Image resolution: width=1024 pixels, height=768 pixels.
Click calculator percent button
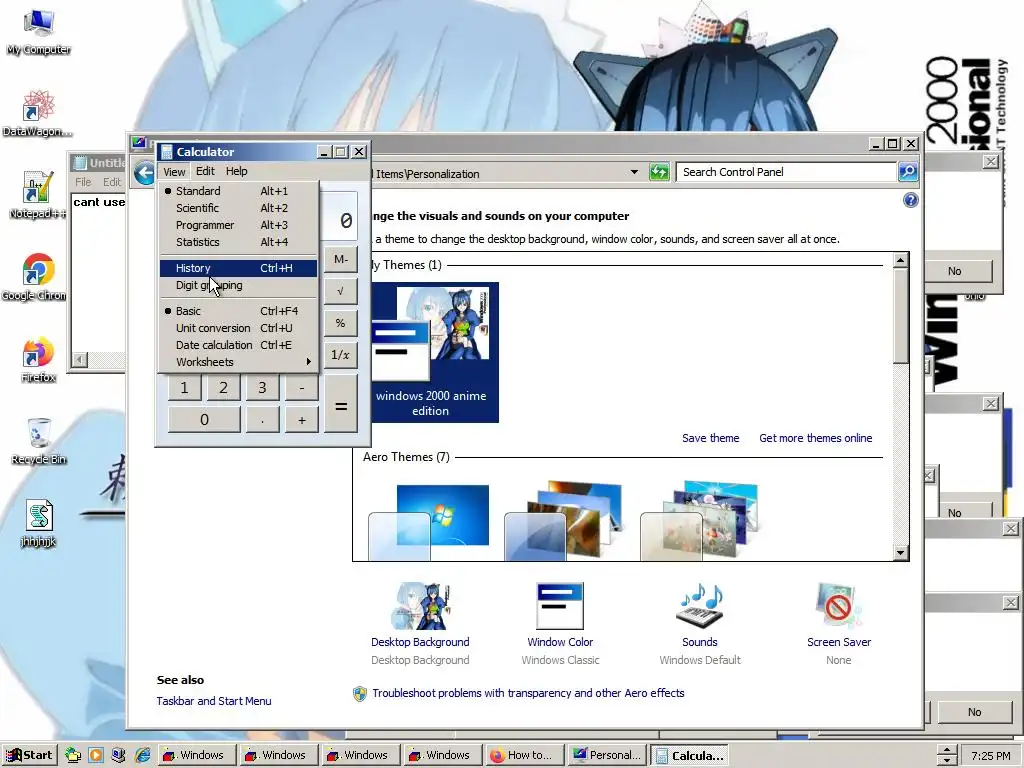pos(341,323)
